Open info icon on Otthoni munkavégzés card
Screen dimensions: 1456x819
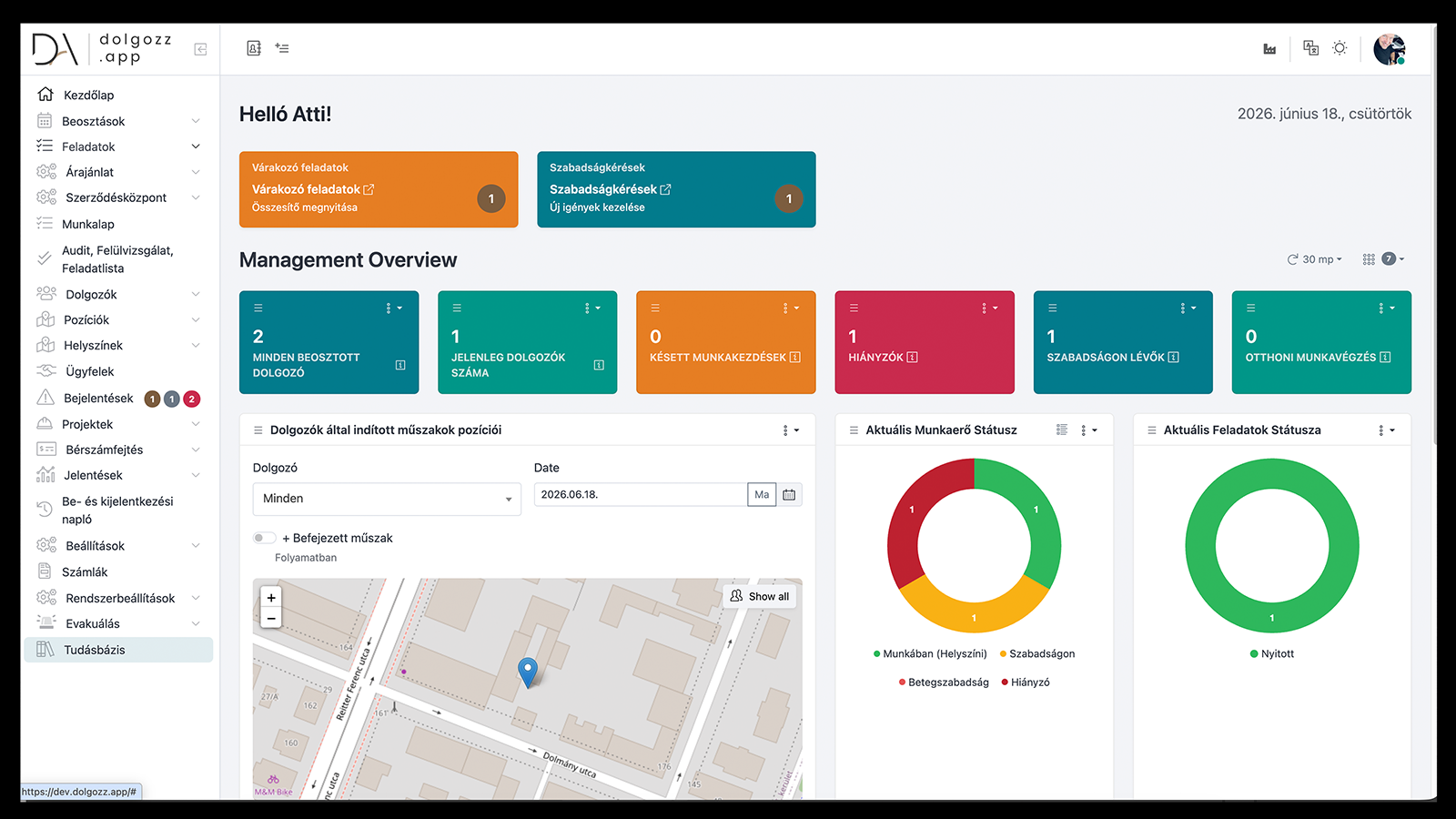point(1385,358)
